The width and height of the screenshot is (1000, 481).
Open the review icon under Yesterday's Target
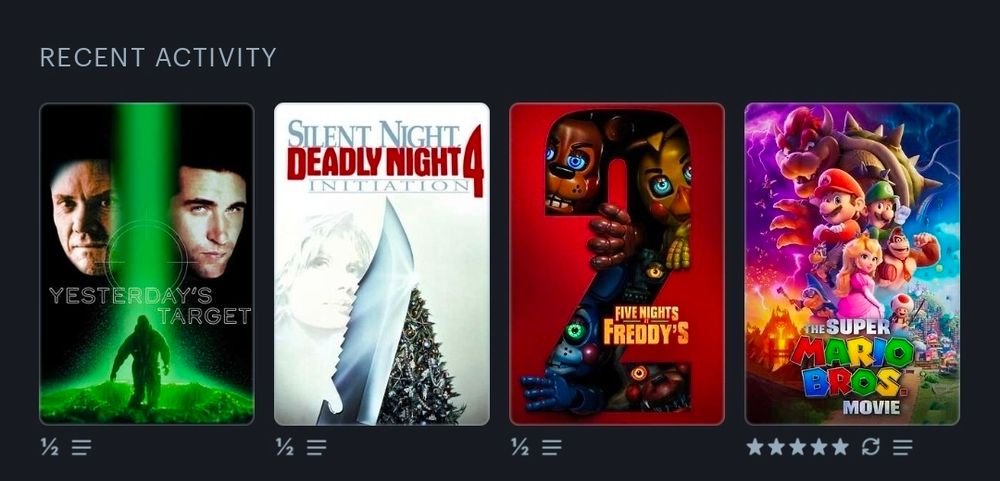(81, 448)
